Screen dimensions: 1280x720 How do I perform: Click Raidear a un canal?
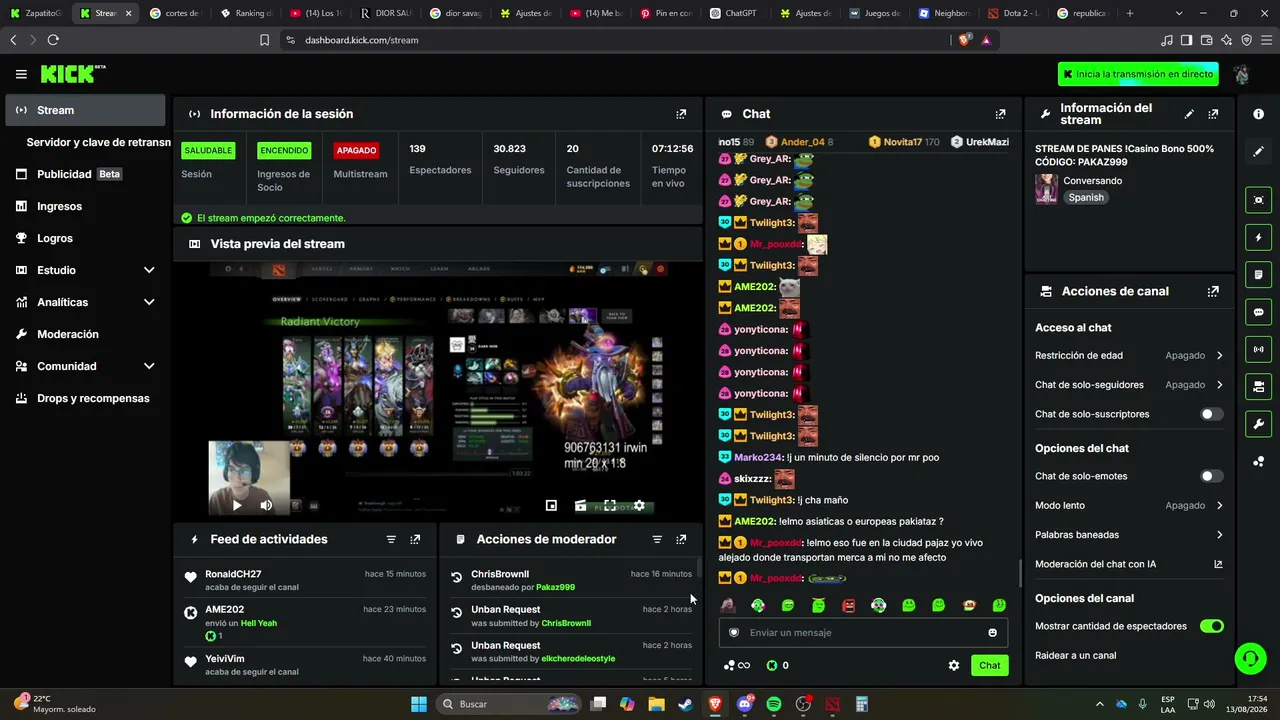pos(1075,656)
